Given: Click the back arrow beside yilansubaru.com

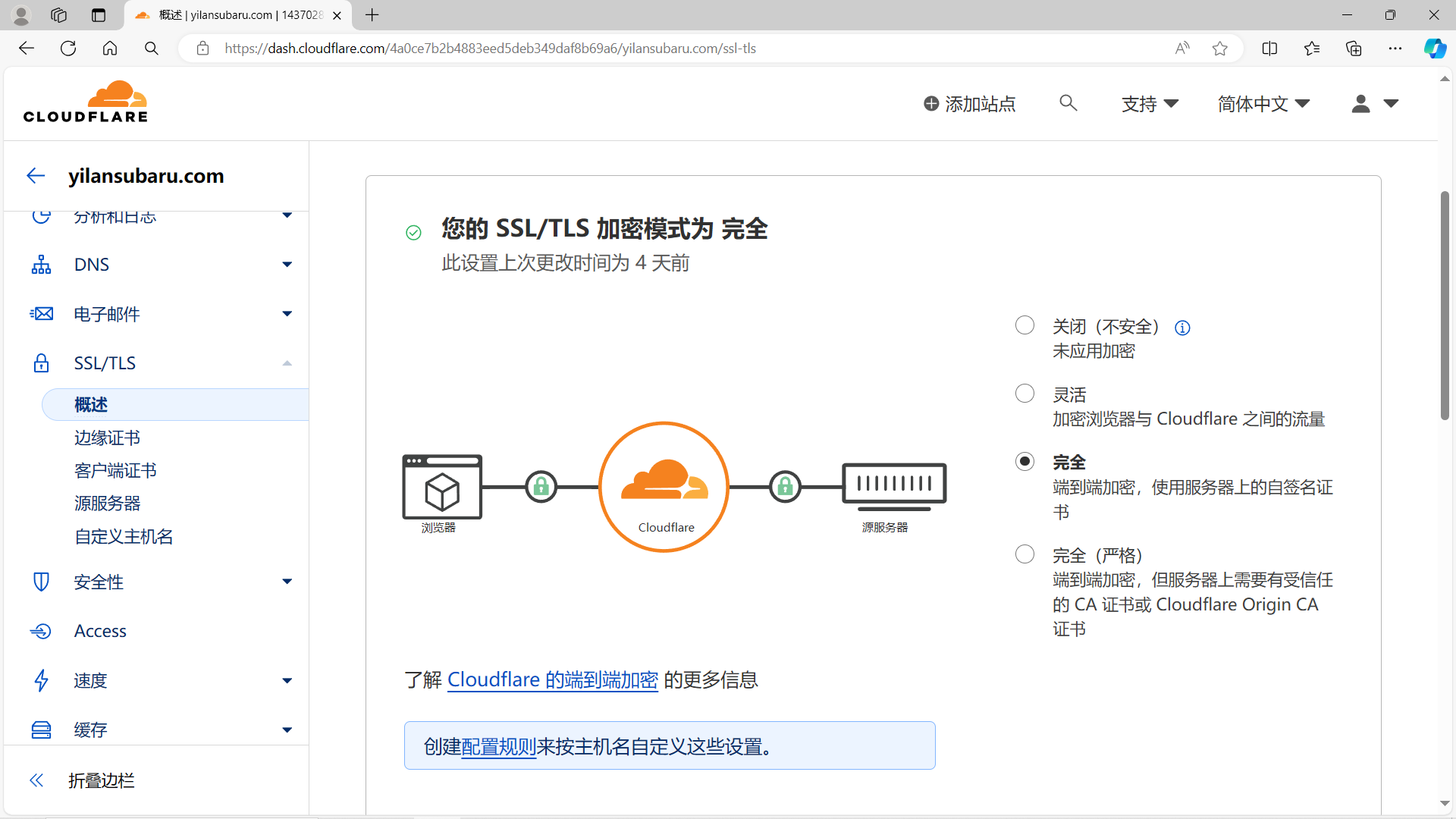Looking at the screenshot, I should point(36,176).
